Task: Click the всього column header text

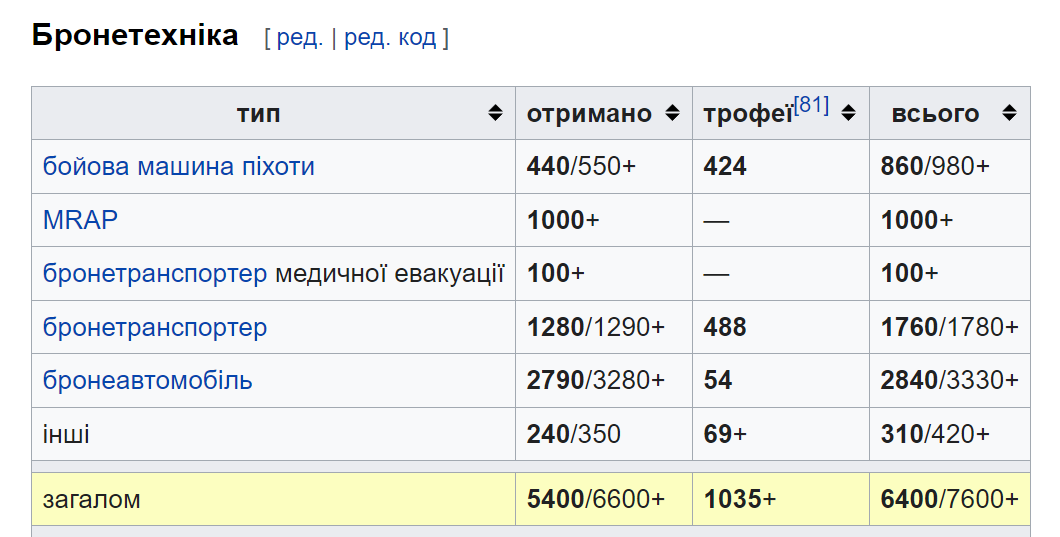Action: tap(935, 114)
